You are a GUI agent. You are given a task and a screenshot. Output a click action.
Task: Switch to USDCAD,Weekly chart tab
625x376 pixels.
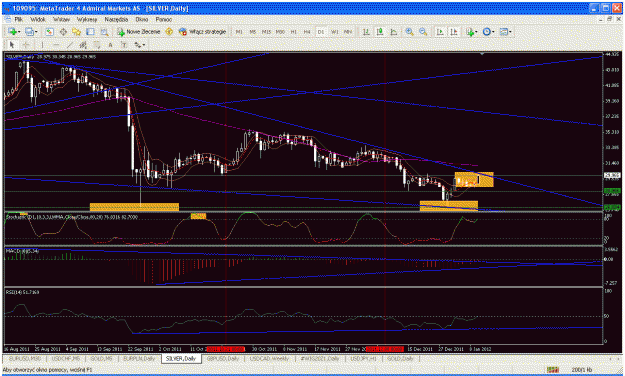pos(269,359)
